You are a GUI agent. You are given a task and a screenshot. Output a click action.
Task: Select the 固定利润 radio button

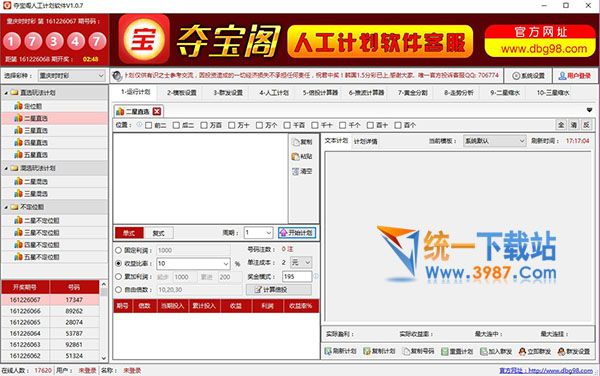click(x=118, y=250)
